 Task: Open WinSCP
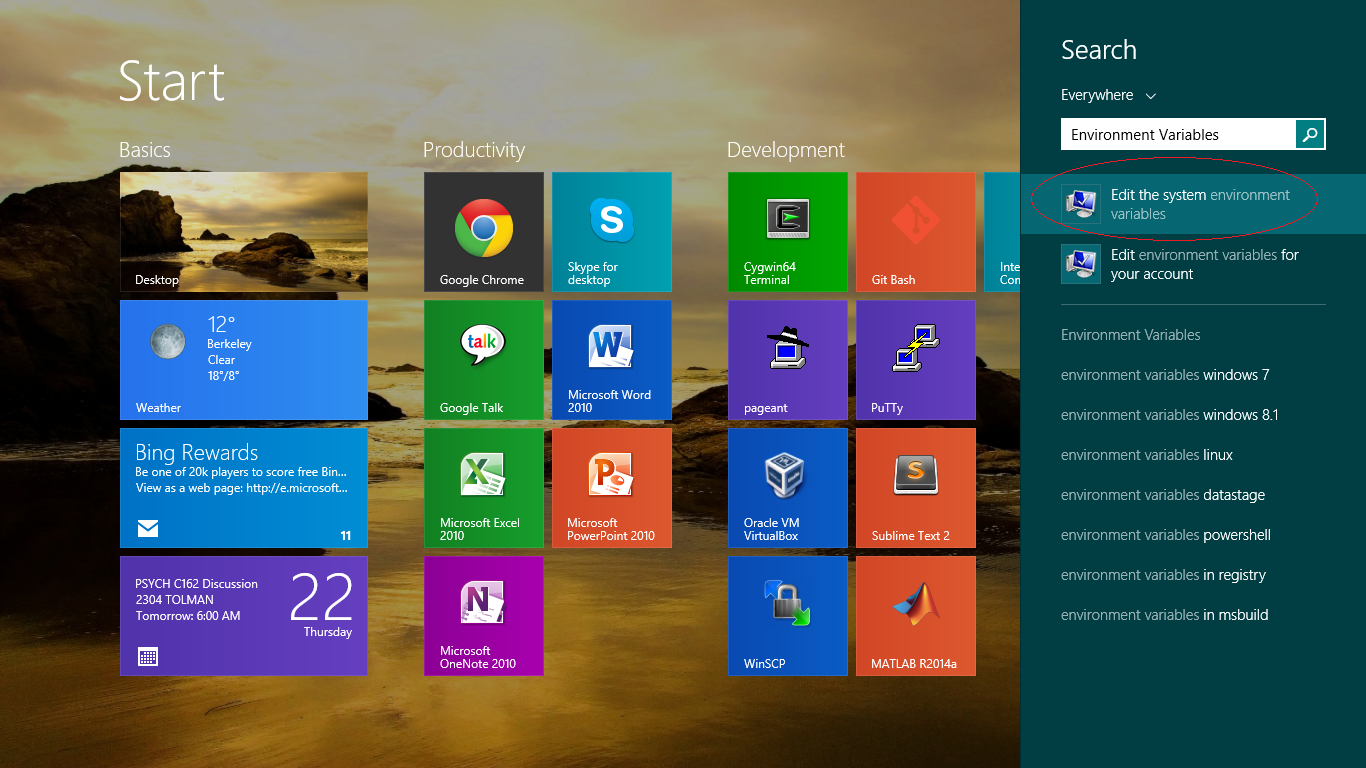pos(787,616)
